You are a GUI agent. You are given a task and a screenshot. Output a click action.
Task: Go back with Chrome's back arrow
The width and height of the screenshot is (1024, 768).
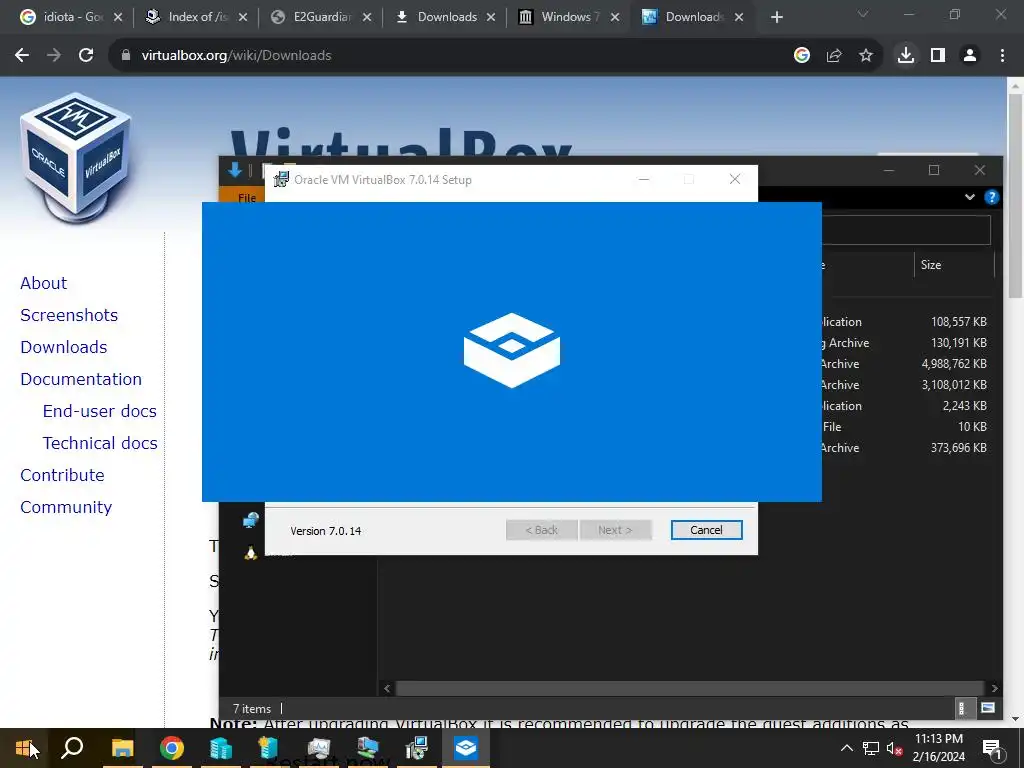pos(22,56)
